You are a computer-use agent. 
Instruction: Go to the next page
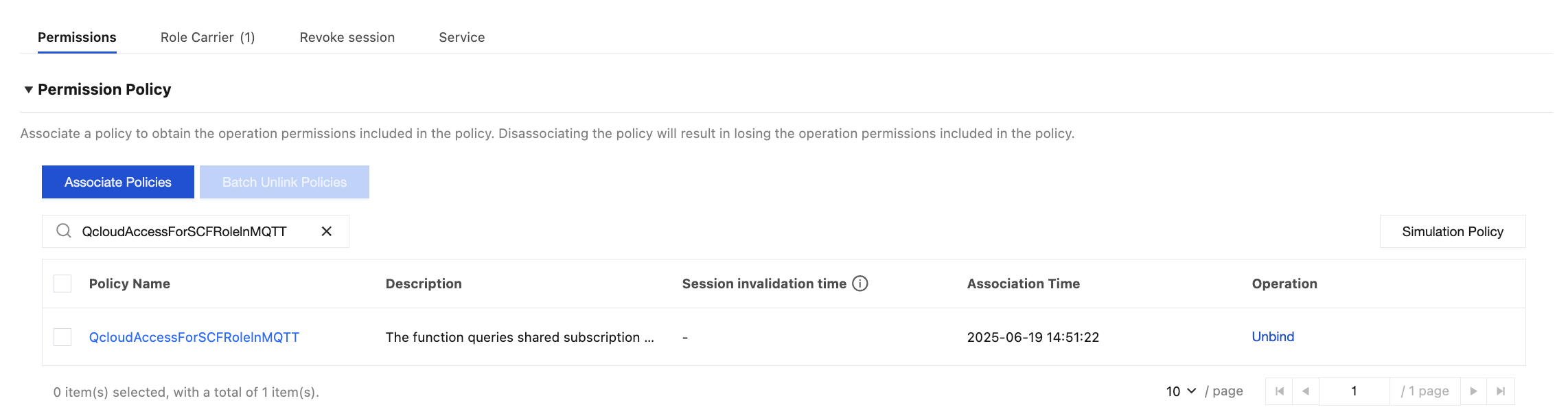coord(1473,391)
